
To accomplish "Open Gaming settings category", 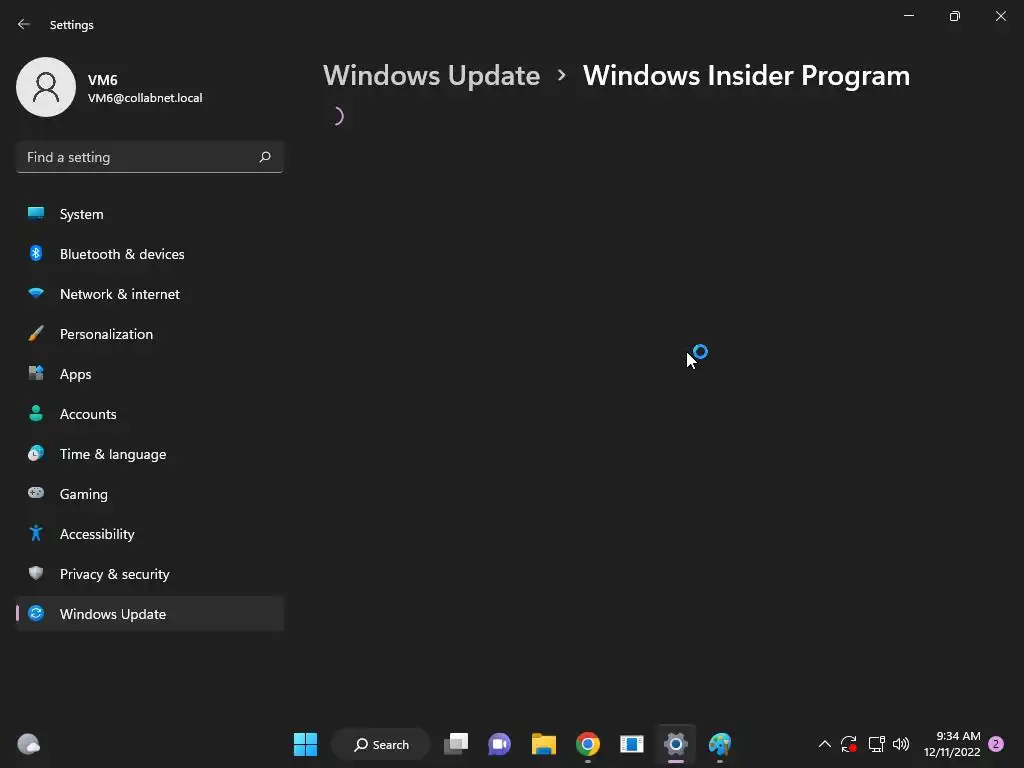I will (150, 494).
